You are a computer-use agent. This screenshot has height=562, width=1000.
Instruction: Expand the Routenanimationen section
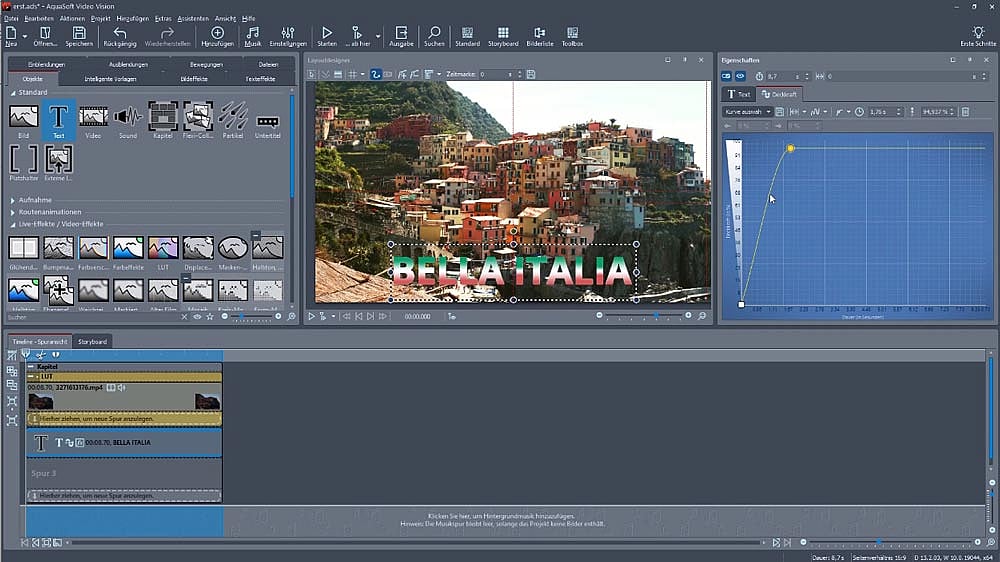point(13,212)
